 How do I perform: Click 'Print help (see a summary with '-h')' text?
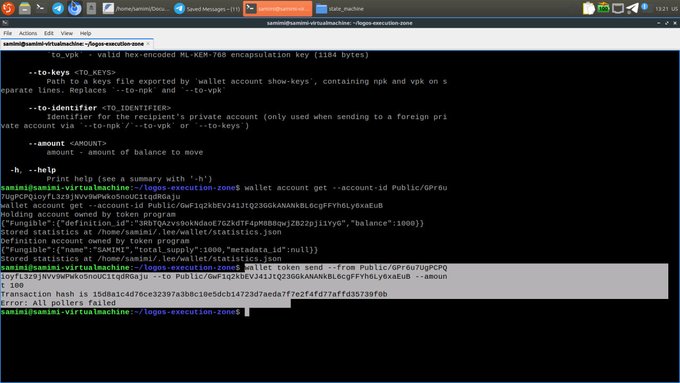129,179
